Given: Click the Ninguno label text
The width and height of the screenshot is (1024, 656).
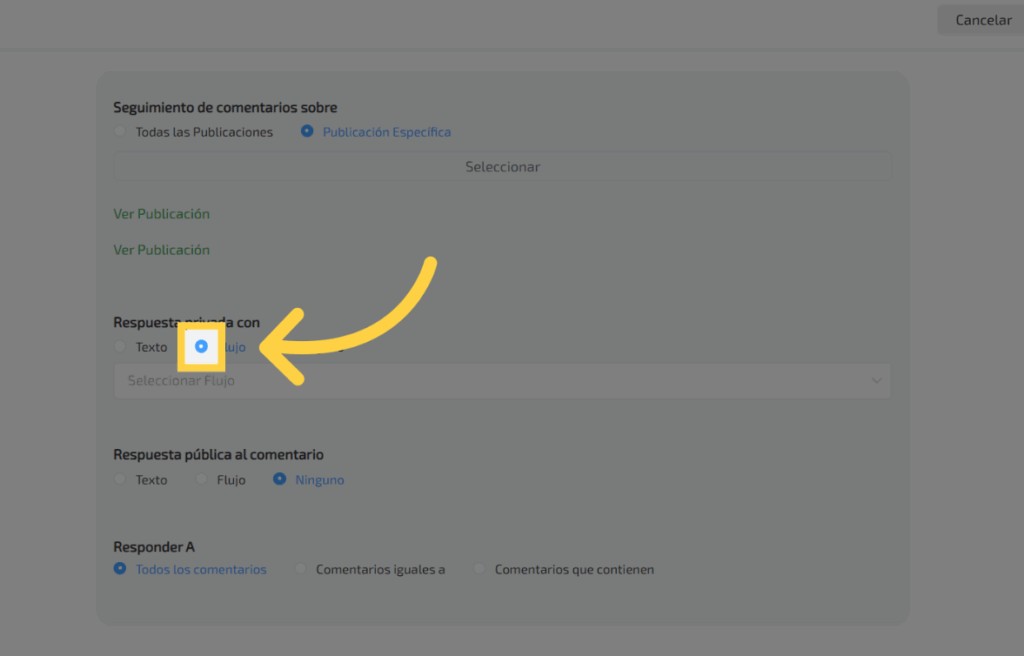Looking at the screenshot, I should pyautogui.click(x=319, y=480).
